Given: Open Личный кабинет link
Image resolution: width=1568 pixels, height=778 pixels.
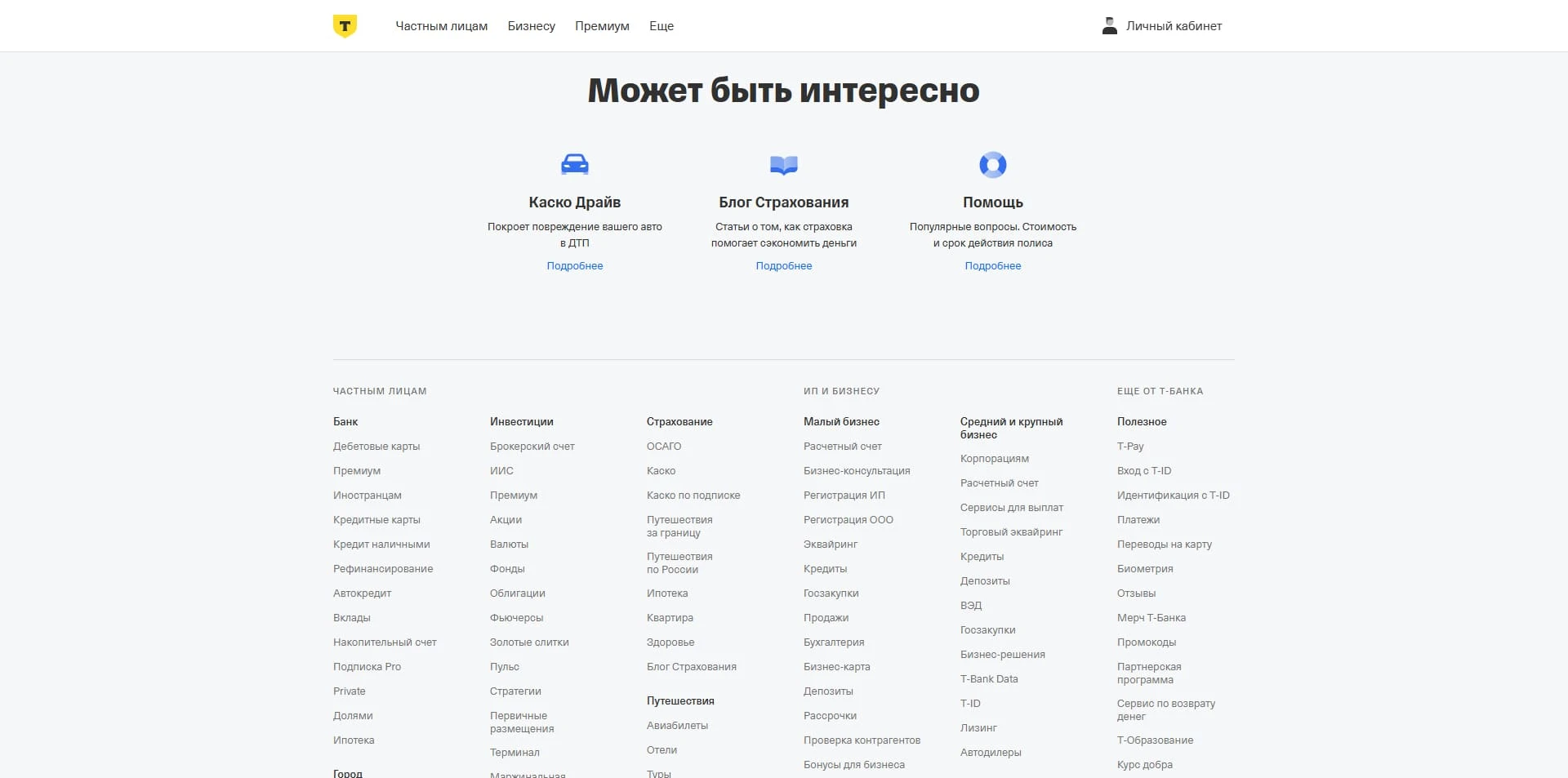Looking at the screenshot, I should click(x=1174, y=26).
